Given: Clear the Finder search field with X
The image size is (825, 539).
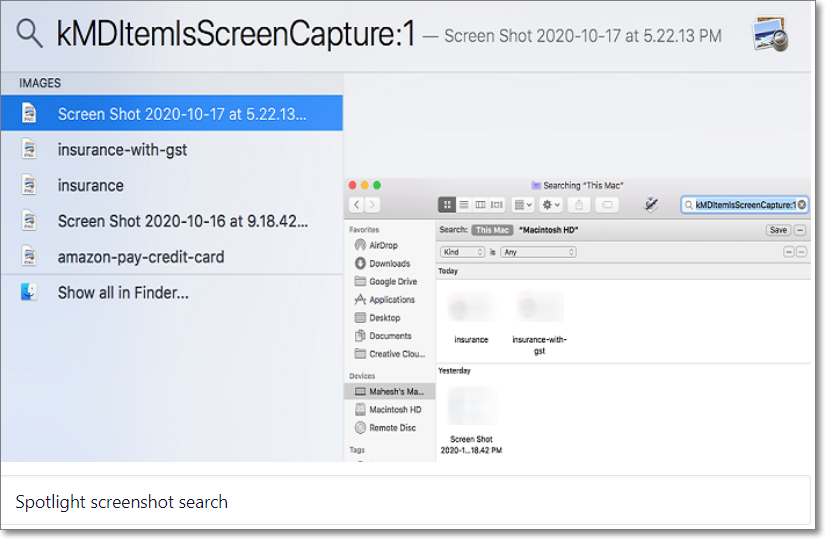Looking at the screenshot, I should 802,205.
